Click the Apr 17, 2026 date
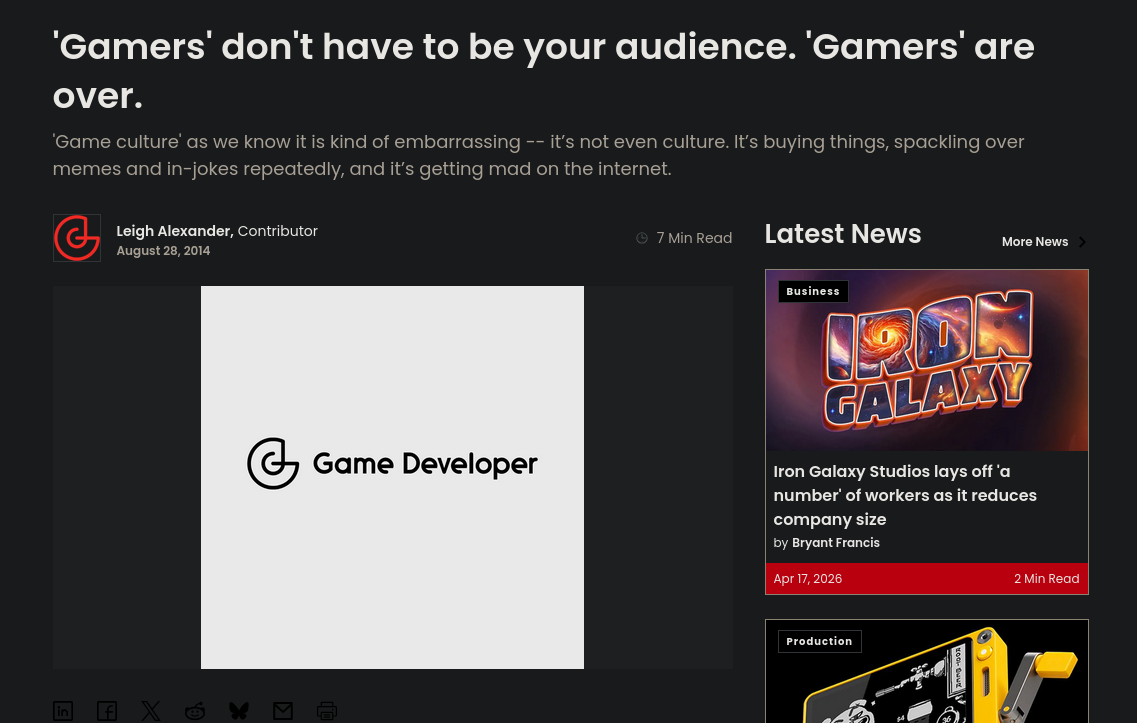 pyautogui.click(x=808, y=579)
